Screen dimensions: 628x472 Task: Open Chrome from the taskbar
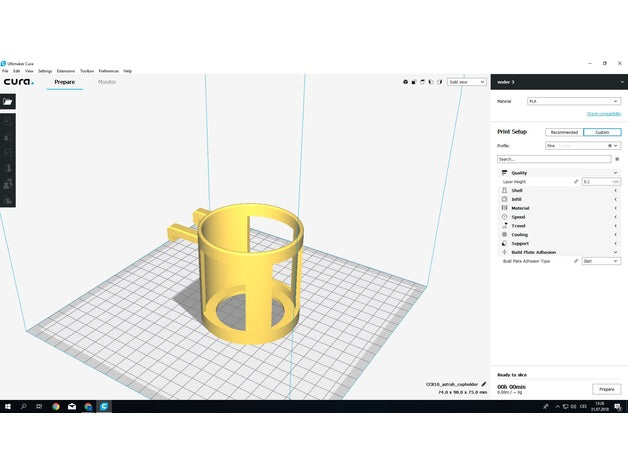click(x=56, y=406)
